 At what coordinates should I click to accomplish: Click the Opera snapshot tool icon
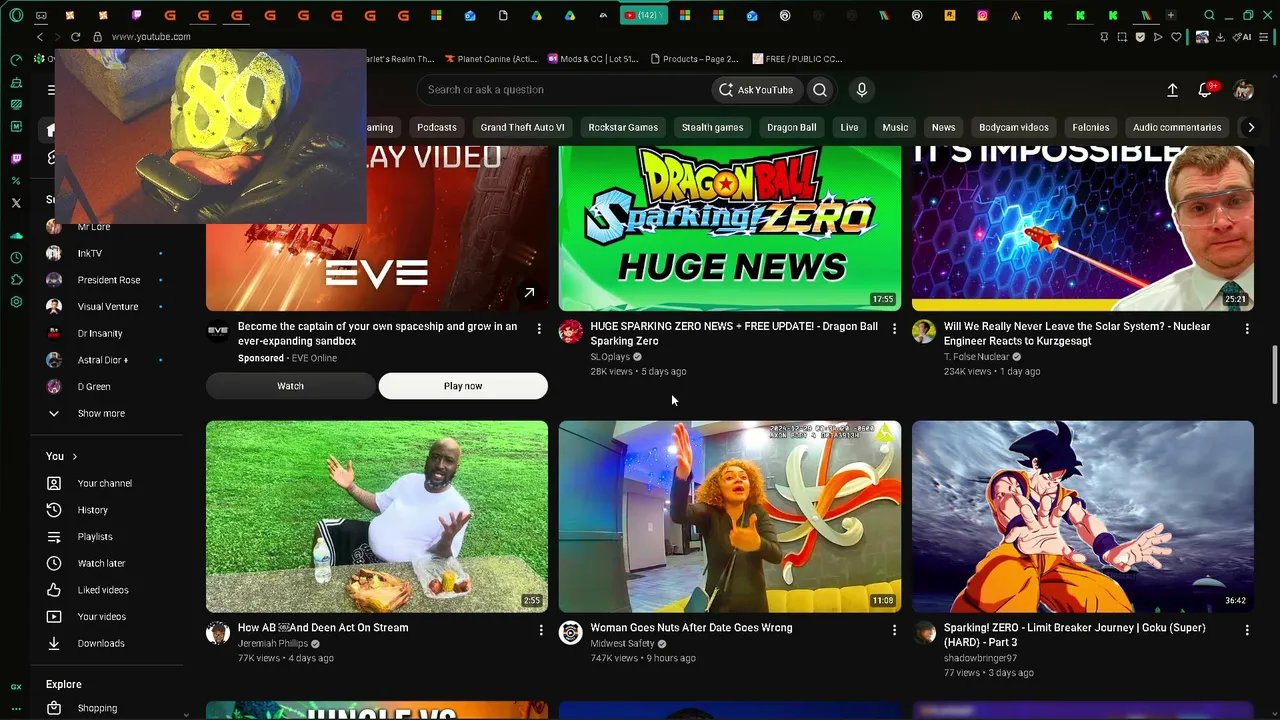click(1122, 37)
